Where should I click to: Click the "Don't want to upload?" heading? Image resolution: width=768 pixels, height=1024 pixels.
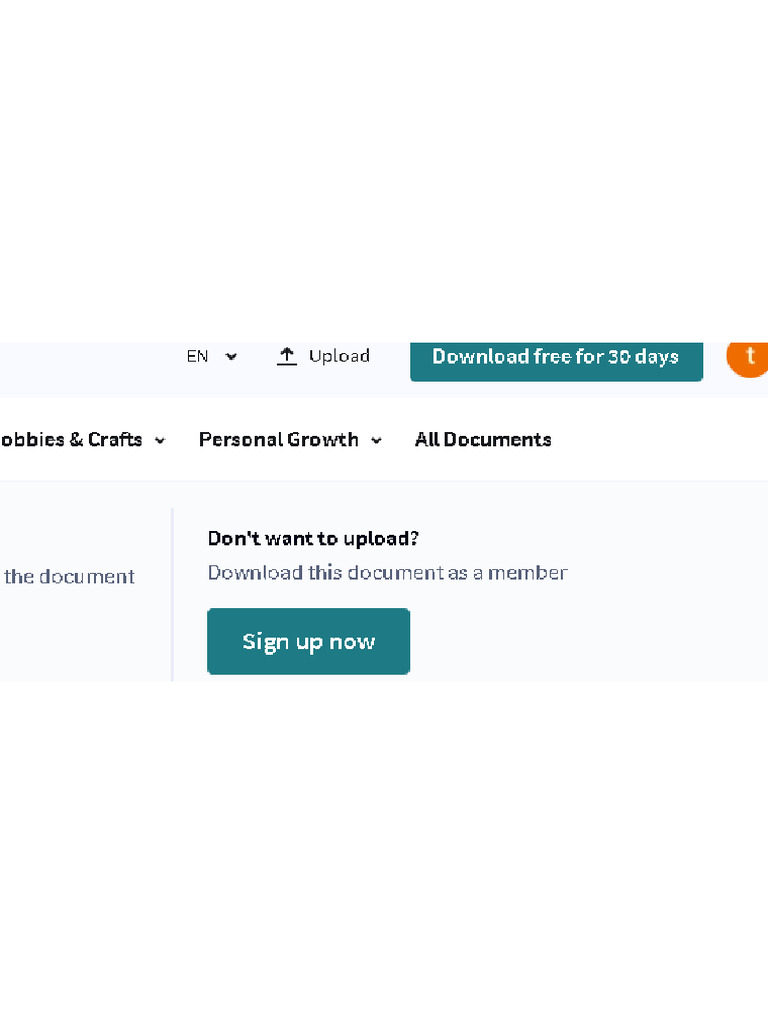point(313,538)
